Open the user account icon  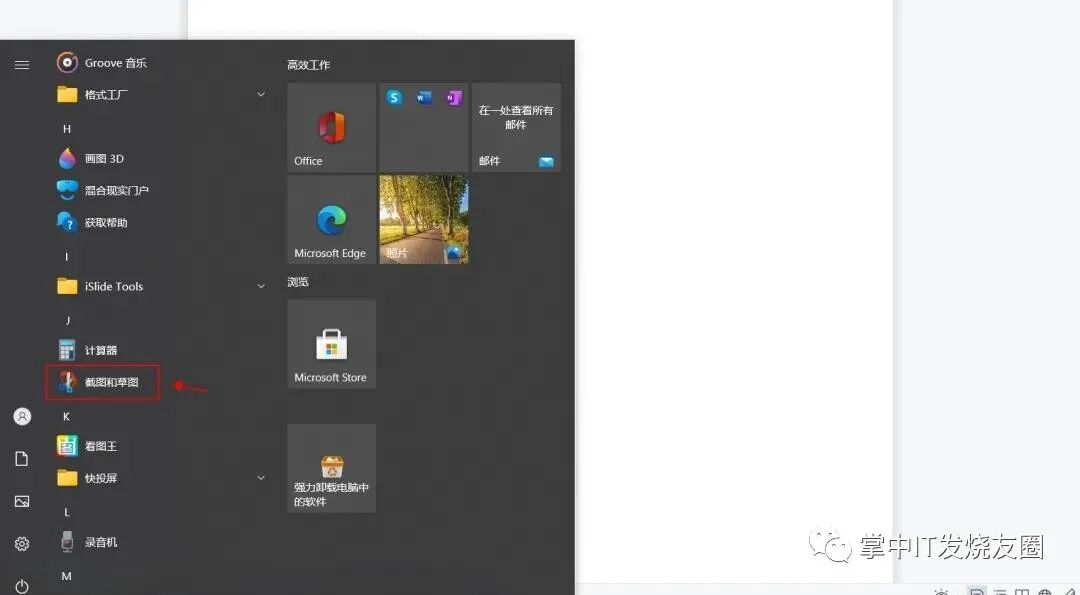(x=21, y=416)
